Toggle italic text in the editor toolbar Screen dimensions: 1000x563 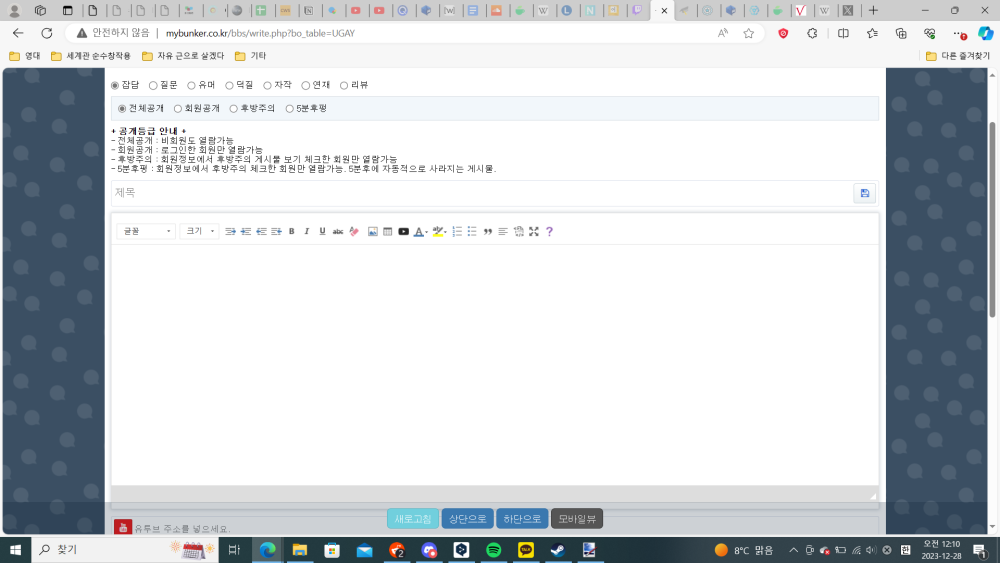tap(307, 231)
